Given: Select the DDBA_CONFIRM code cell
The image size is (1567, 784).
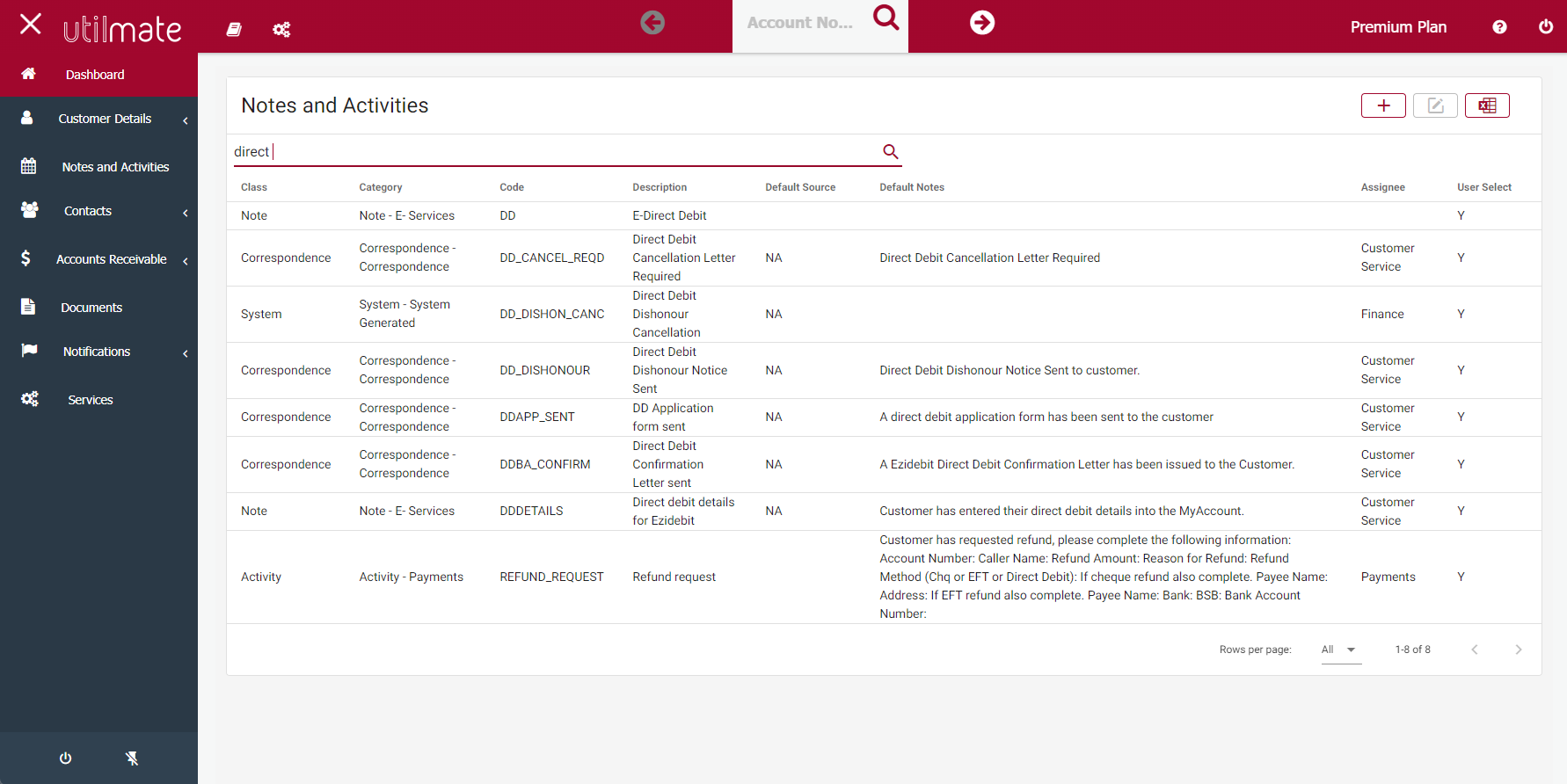Looking at the screenshot, I should click(x=545, y=464).
